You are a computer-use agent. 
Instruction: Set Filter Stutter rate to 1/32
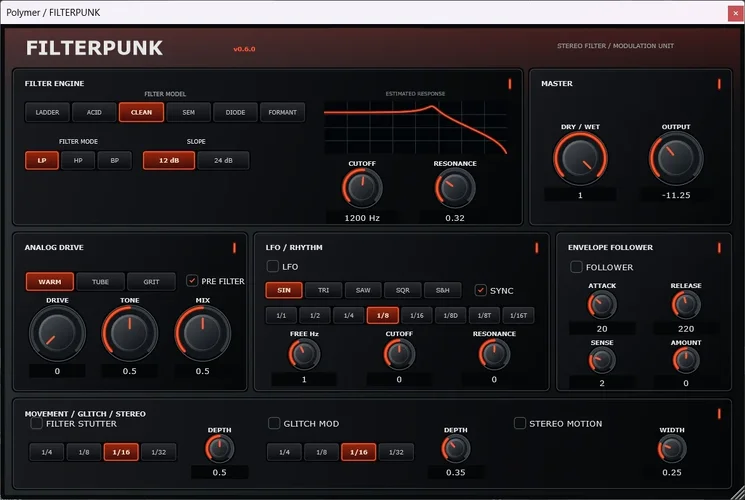(x=159, y=452)
